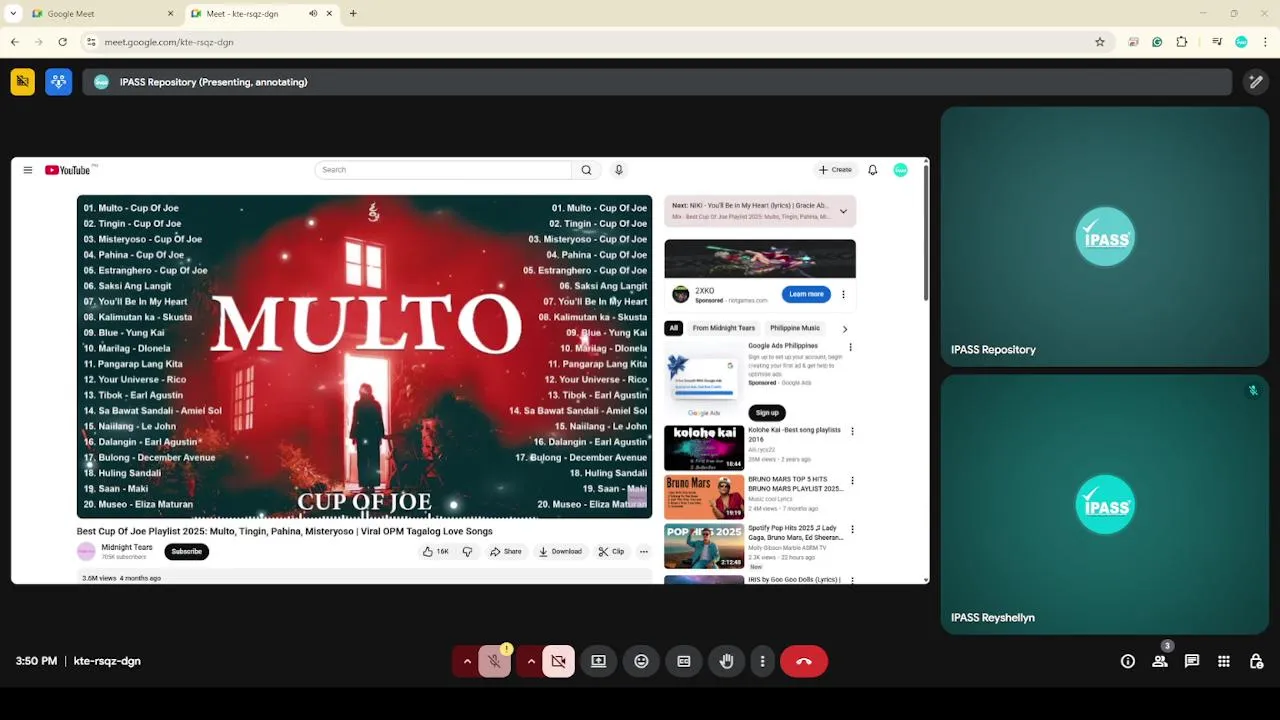Screen dimensions: 1280x720
Task: Click Sign up on Google Ads
Action: click(767, 412)
